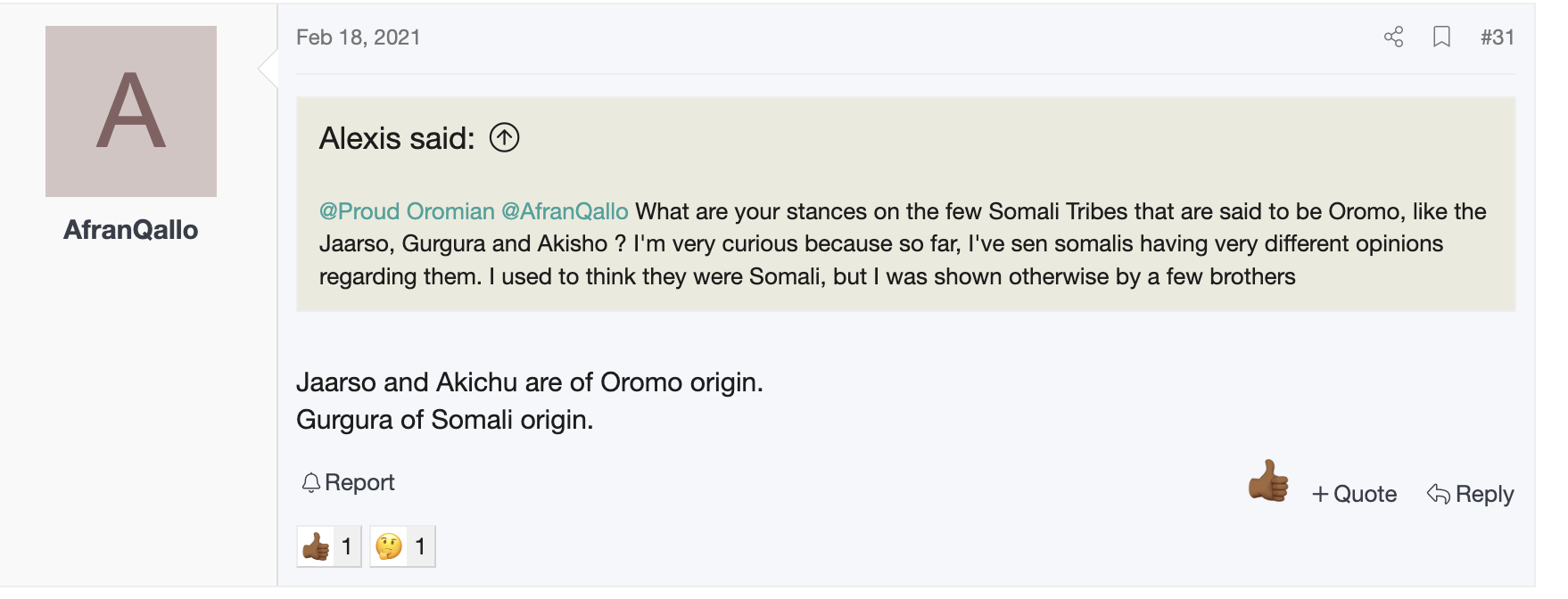The width and height of the screenshot is (1568, 599).
Task: Click the "Alexis said:" quote header
Action: click(397, 139)
